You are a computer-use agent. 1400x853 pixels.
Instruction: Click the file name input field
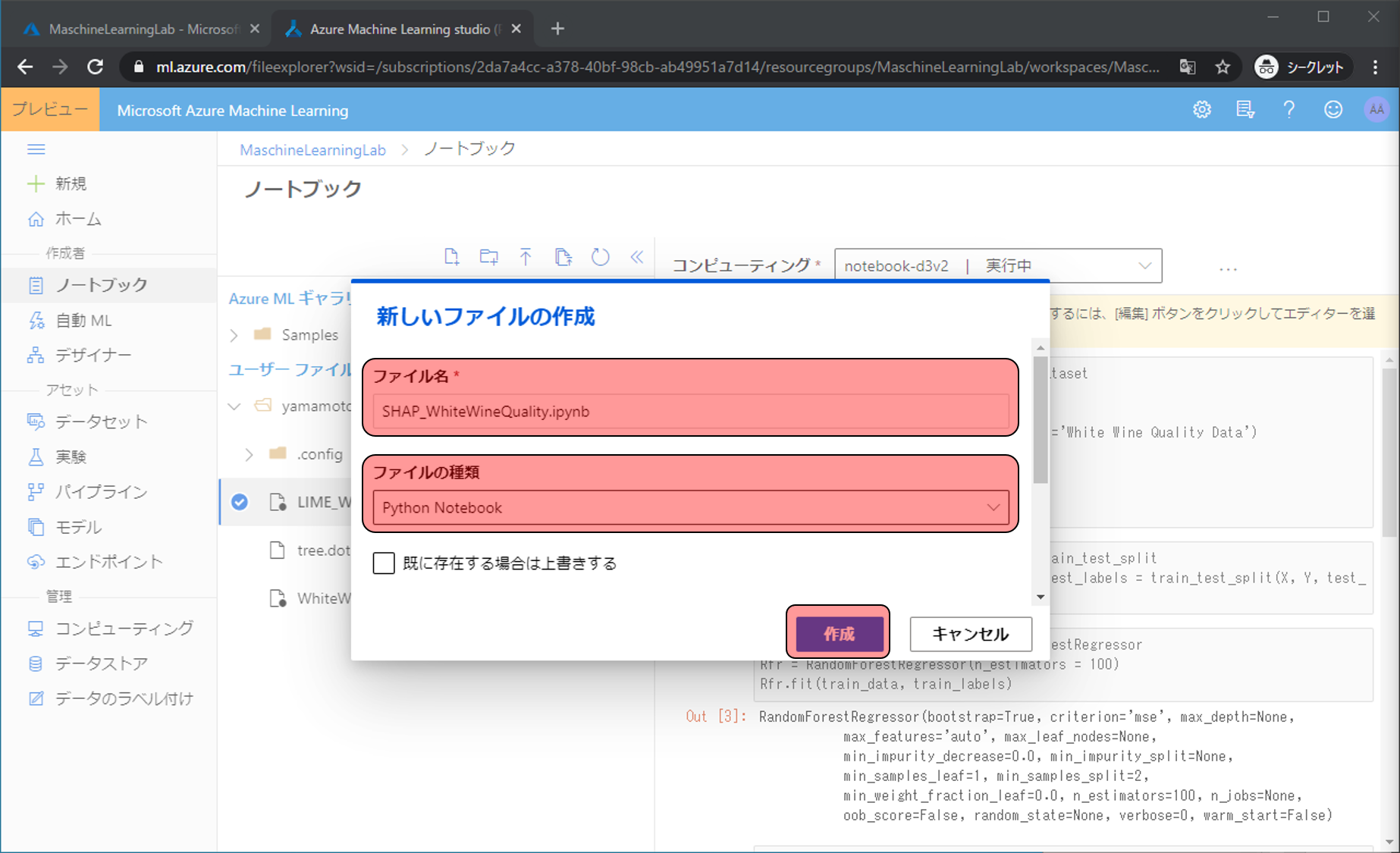(690, 412)
